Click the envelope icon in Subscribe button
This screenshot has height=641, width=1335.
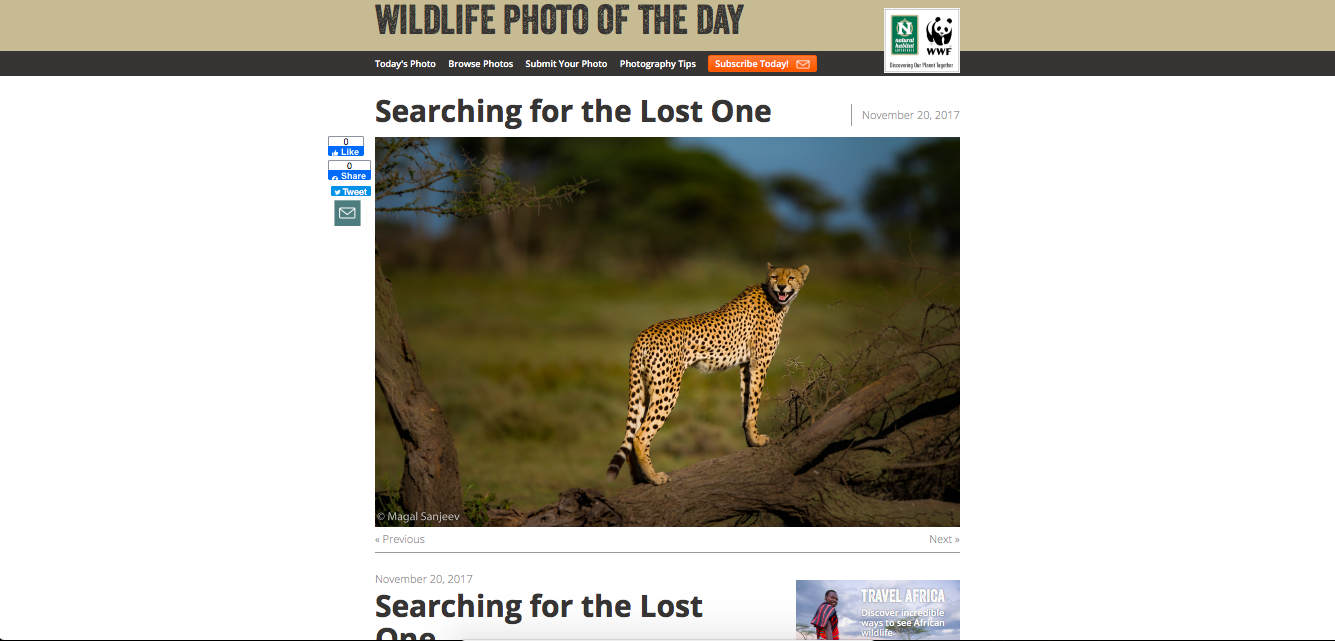tap(803, 64)
